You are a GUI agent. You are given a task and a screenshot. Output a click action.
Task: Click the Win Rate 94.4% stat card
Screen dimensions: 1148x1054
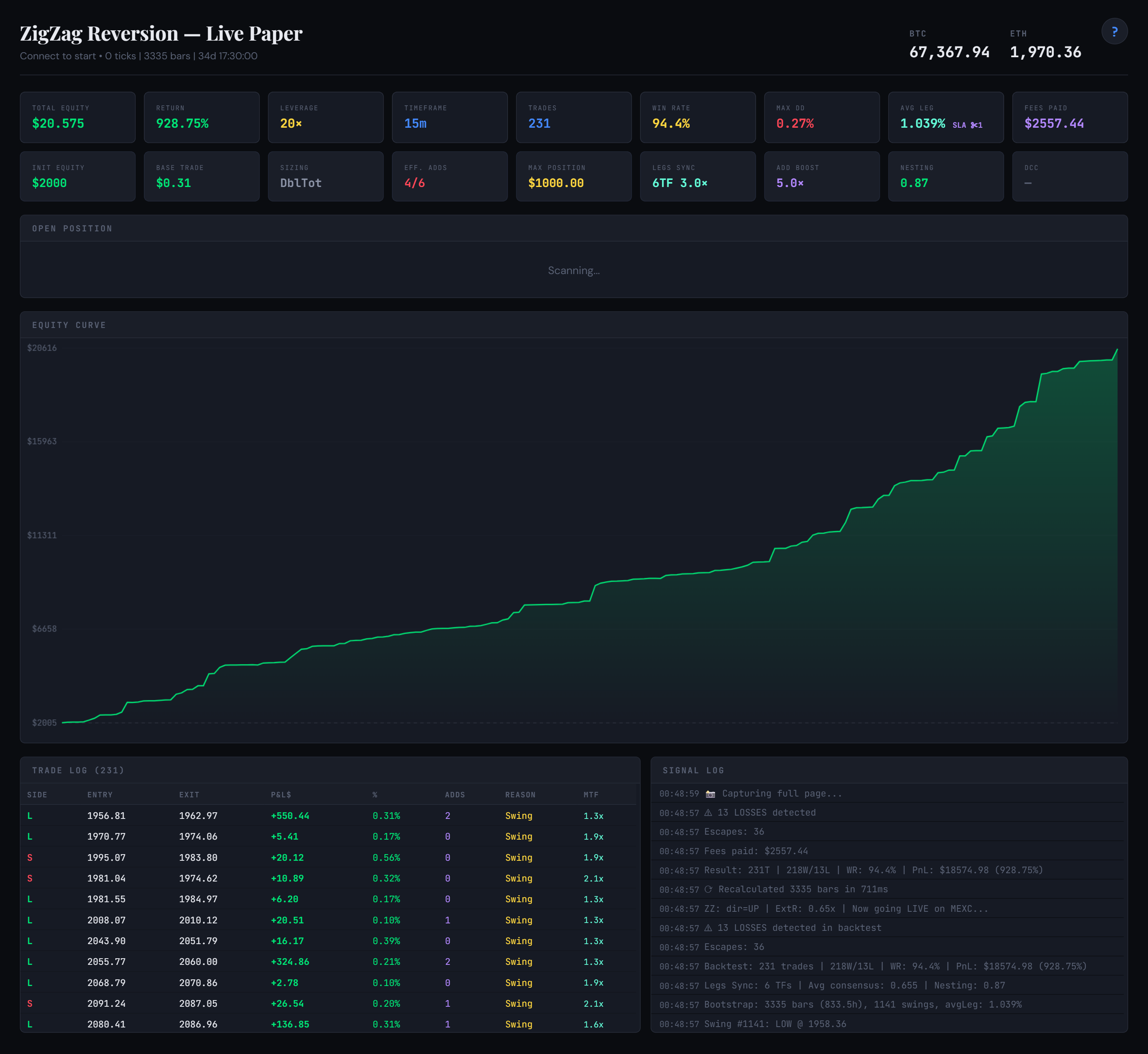[698, 117]
